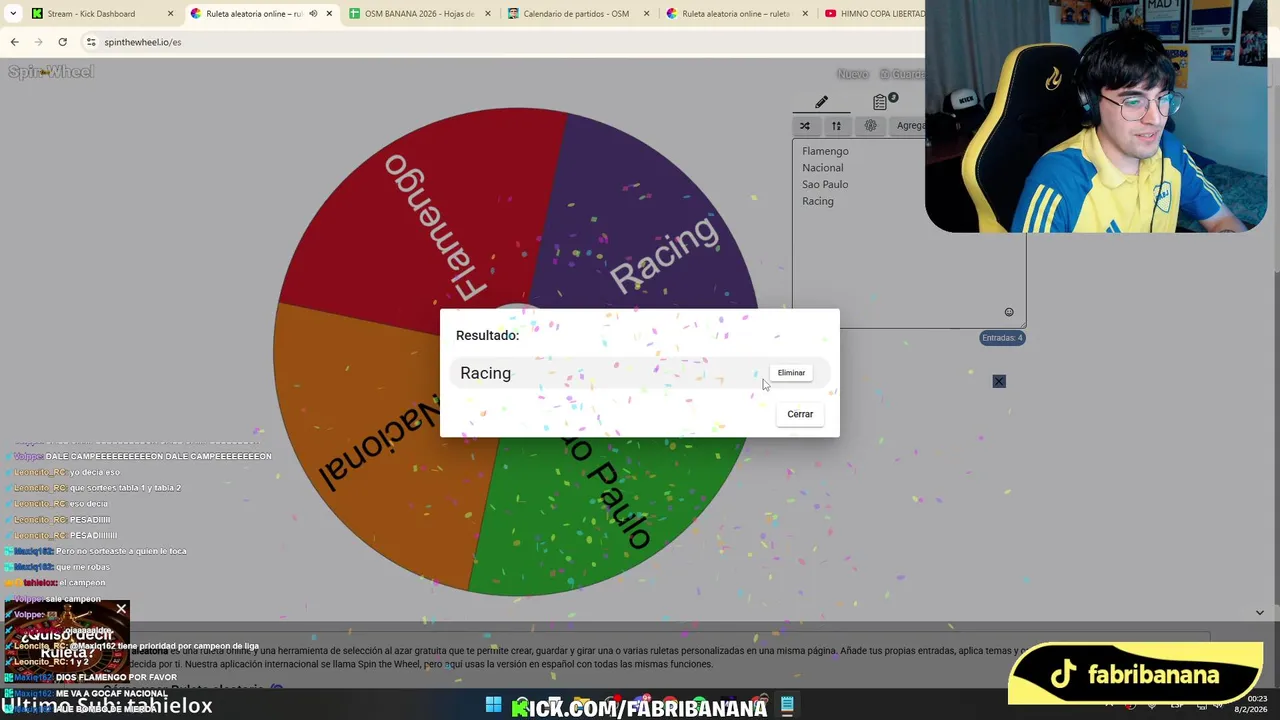Reload the spinthewheel.io page
Viewport: 1280px width, 720px height.
pos(62,42)
